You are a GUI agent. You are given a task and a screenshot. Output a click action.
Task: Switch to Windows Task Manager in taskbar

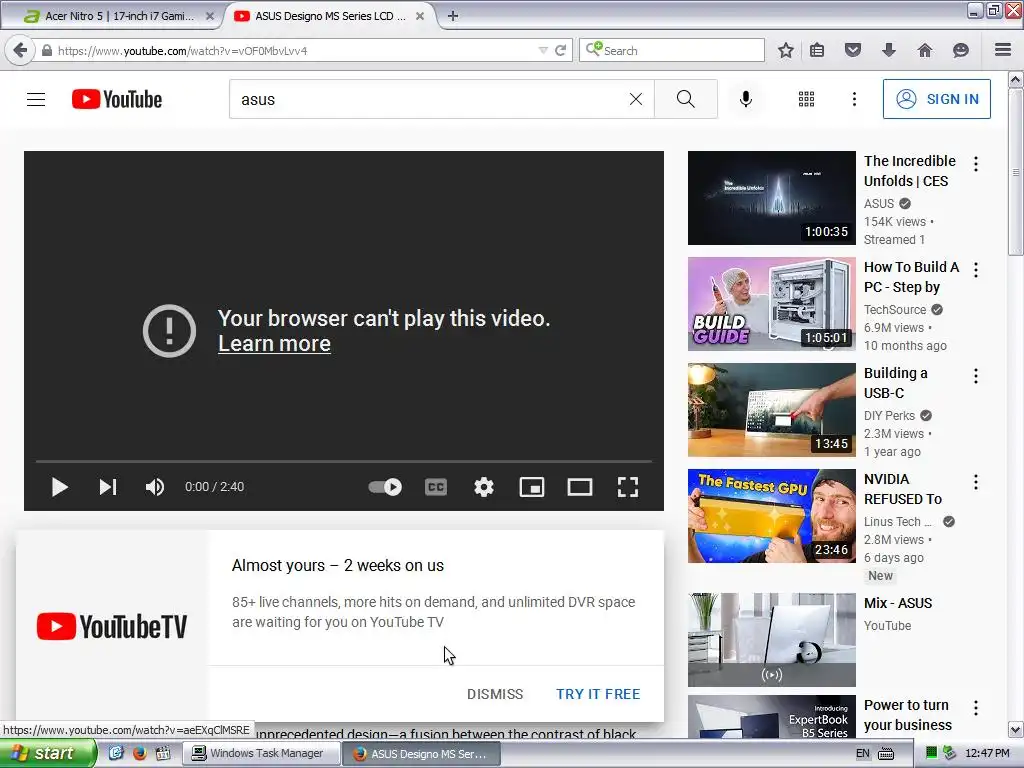(261, 754)
